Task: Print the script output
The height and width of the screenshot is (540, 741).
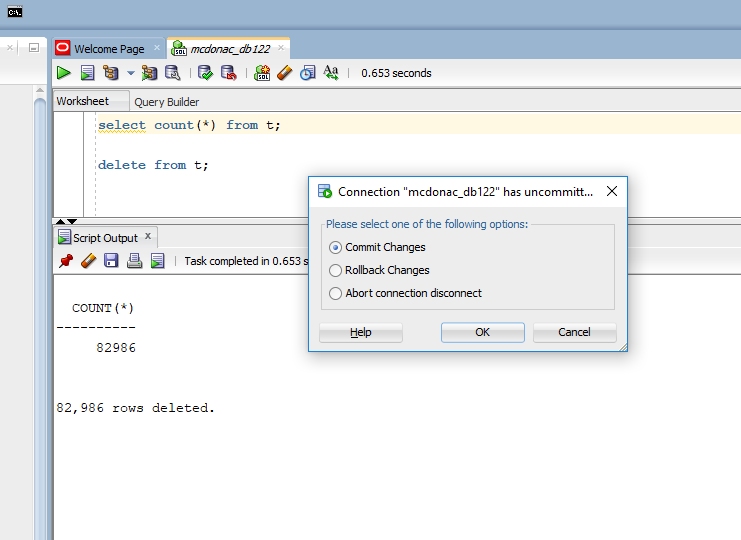Action: (134, 261)
